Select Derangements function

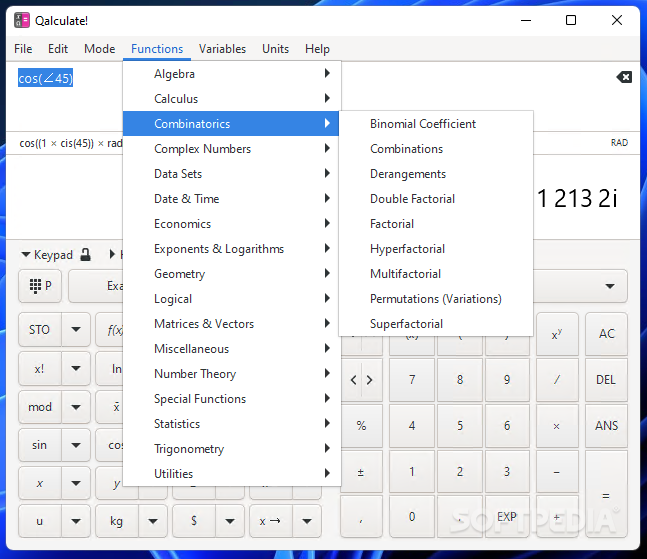436,174
